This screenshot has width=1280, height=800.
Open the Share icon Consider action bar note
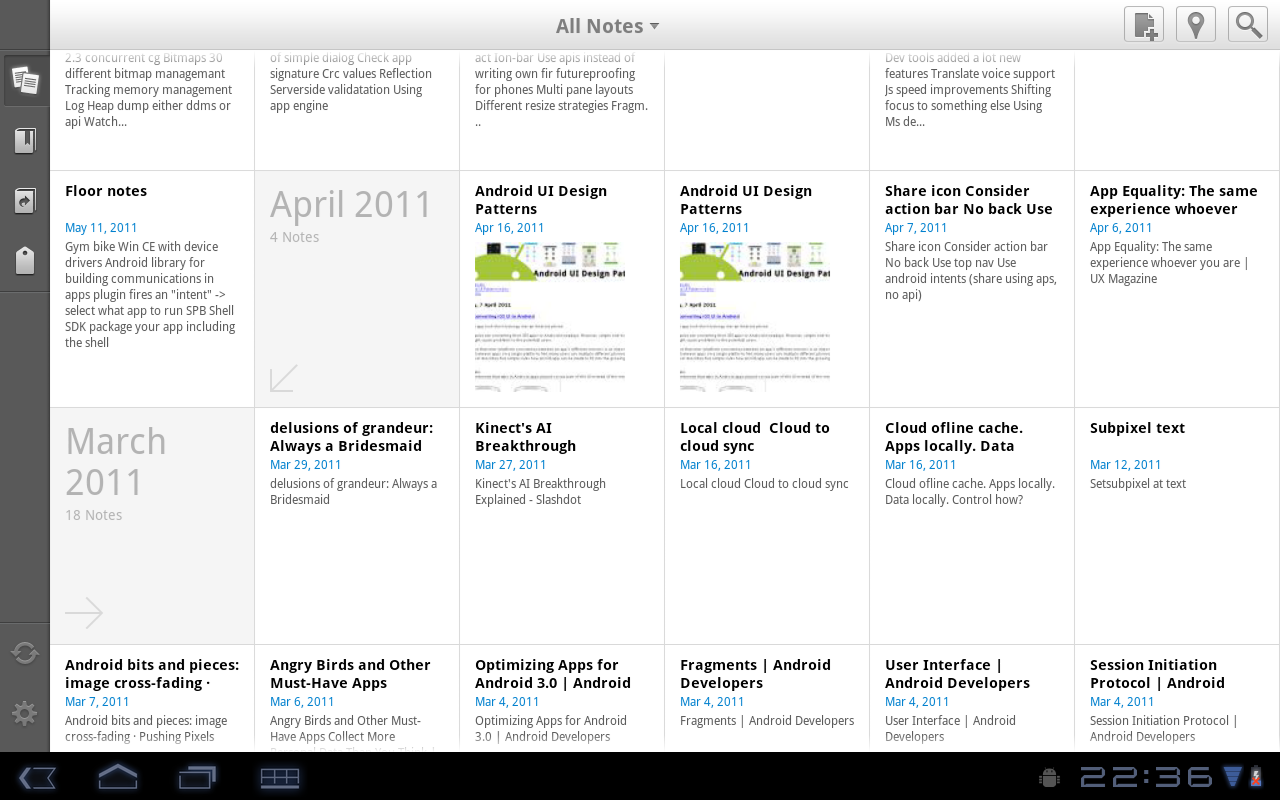972,289
